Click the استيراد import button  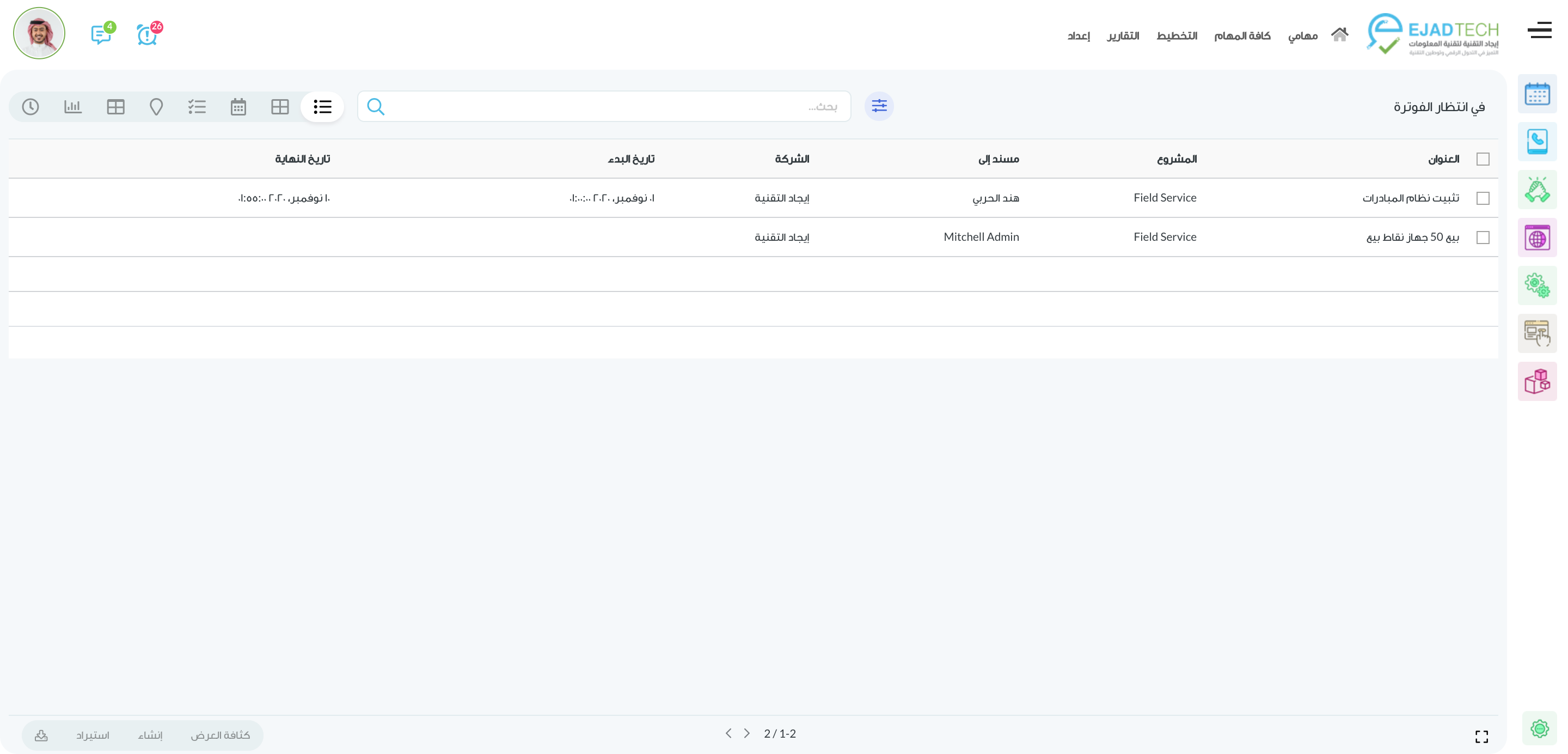(93, 735)
